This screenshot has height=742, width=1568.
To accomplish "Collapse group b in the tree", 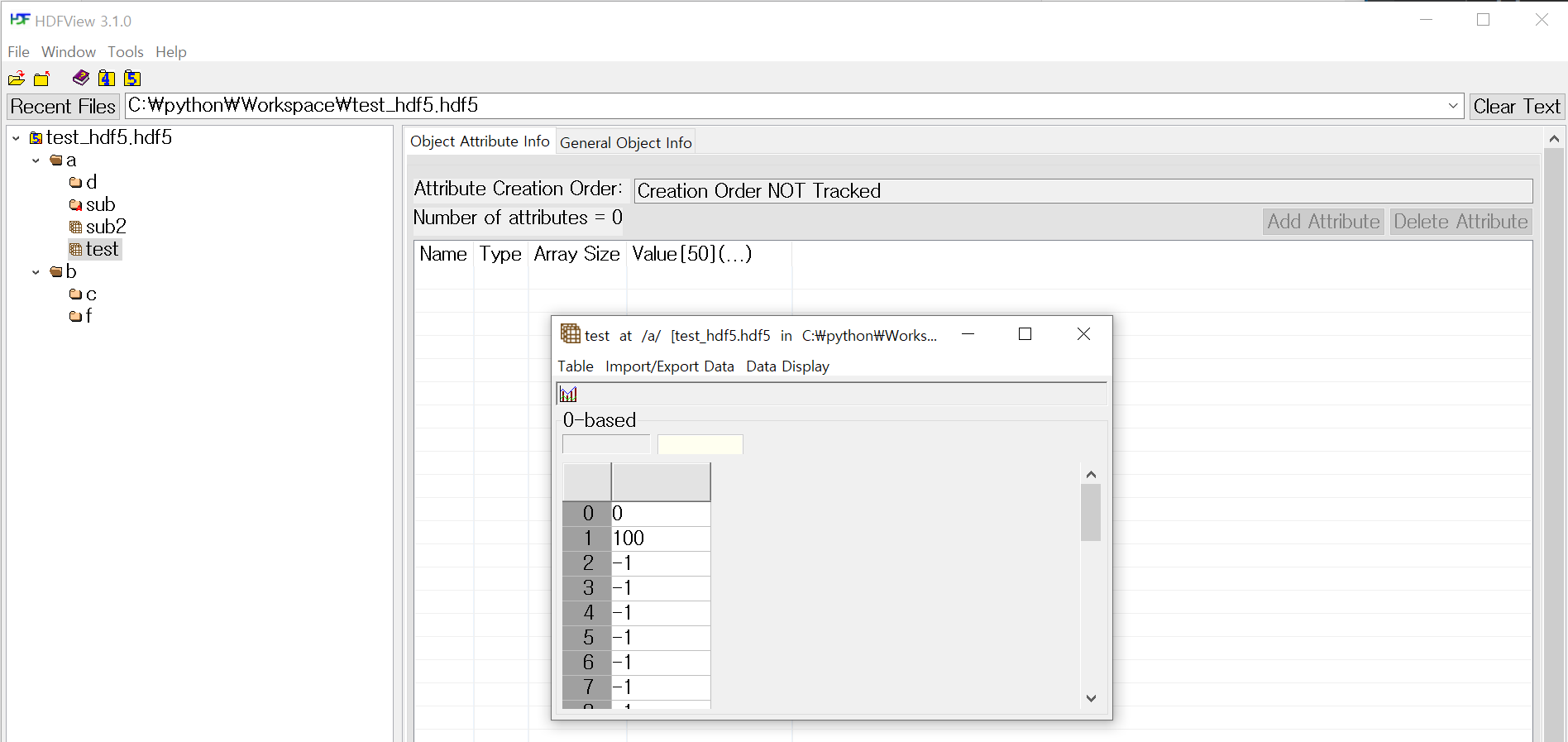I will 36,272.
